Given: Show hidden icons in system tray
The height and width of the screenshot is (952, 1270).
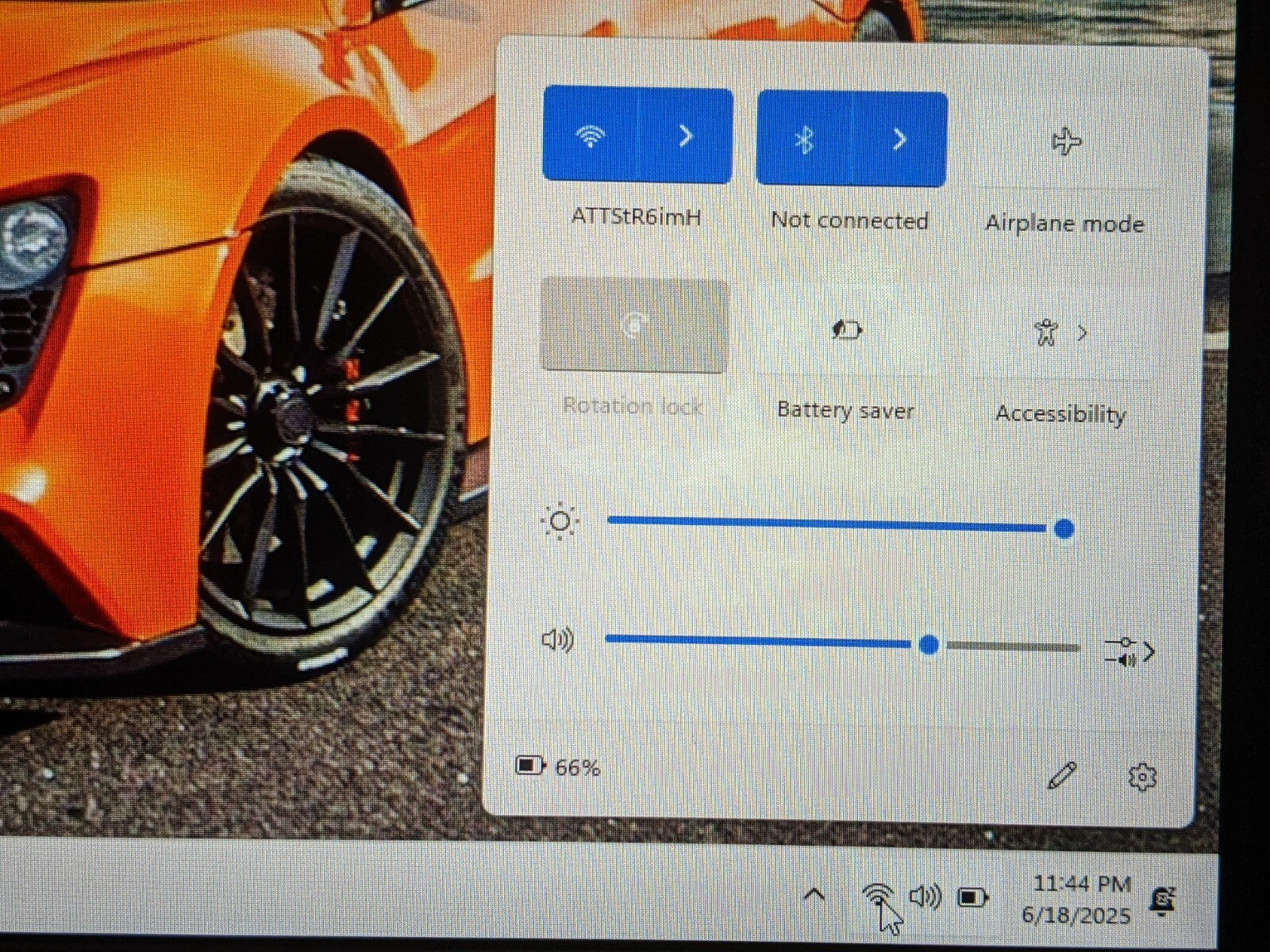Looking at the screenshot, I should (814, 896).
